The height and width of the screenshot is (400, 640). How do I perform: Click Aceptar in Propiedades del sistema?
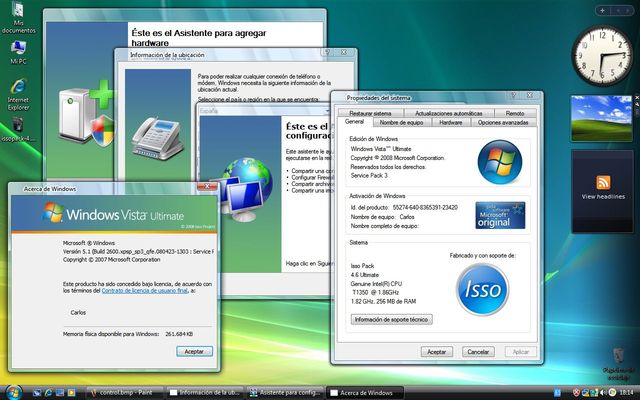point(436,351)
